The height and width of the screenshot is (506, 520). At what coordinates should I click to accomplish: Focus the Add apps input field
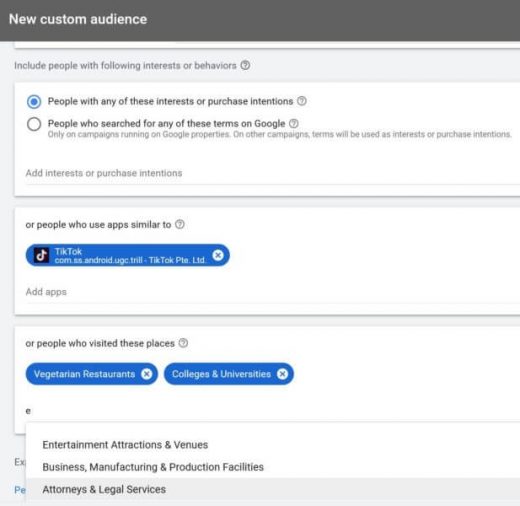click(273, 292)
